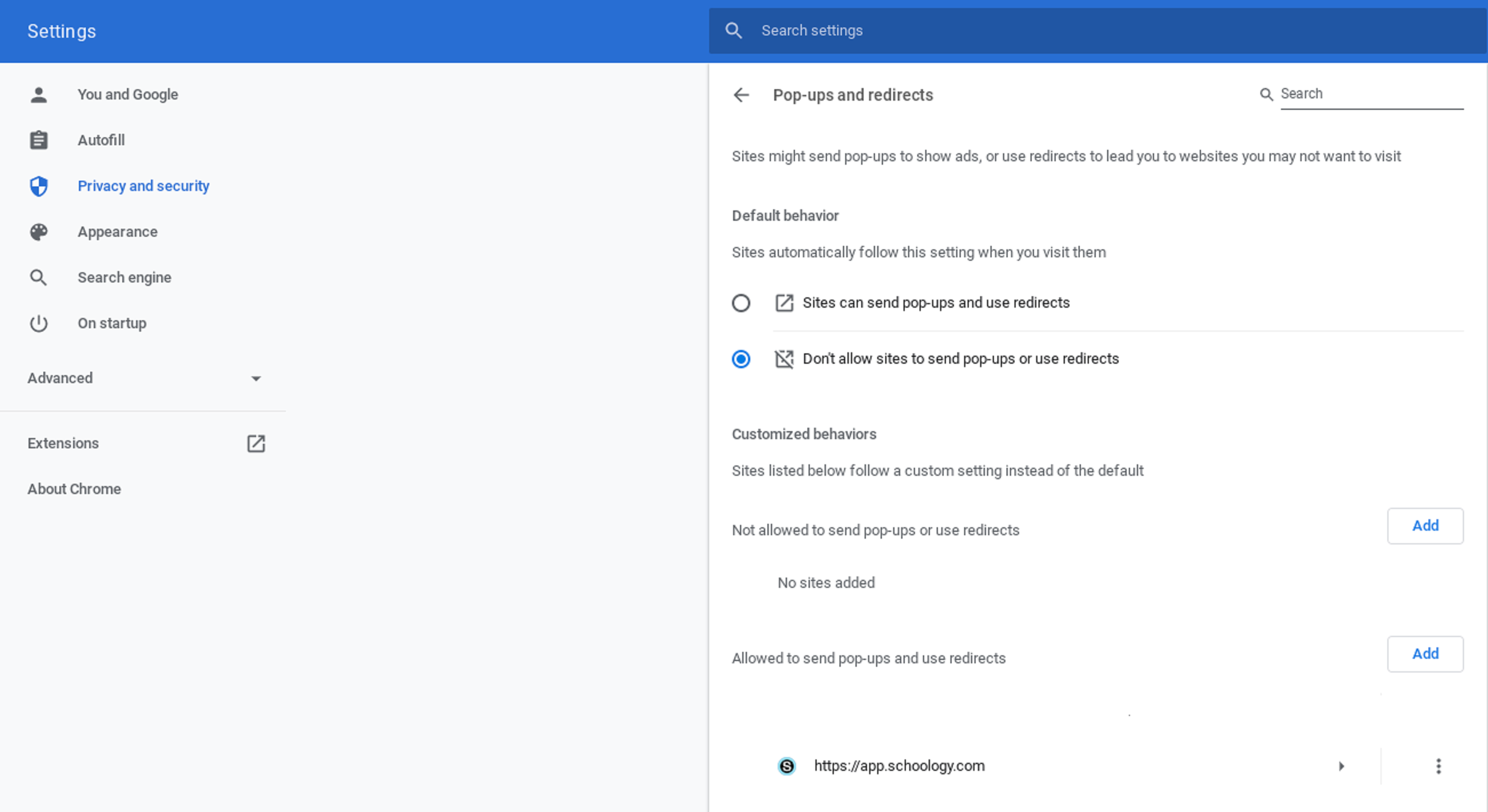Click the https://app.schoology.com entry

(900, 766)
